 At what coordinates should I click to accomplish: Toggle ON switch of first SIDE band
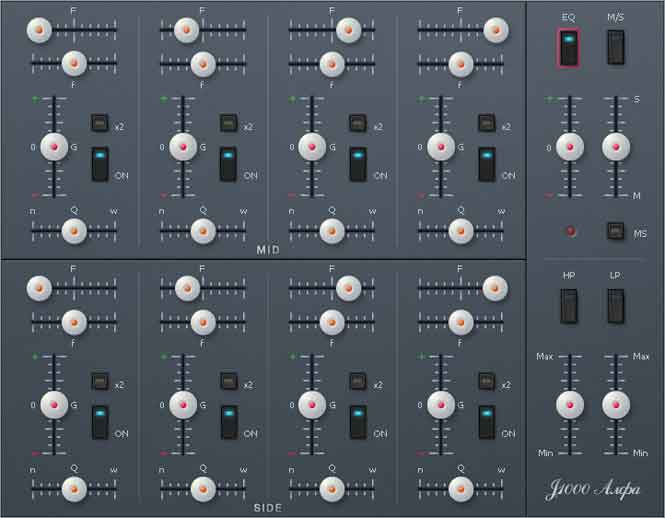[100, 423]
